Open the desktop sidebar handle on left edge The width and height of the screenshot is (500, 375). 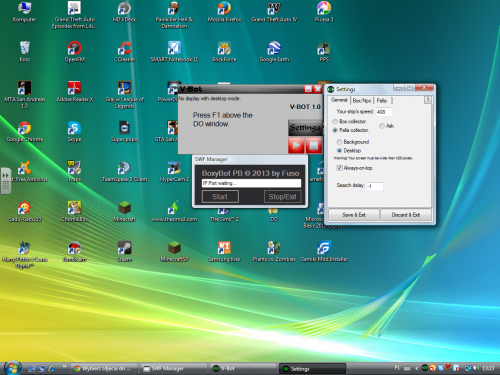click(6, 181)
